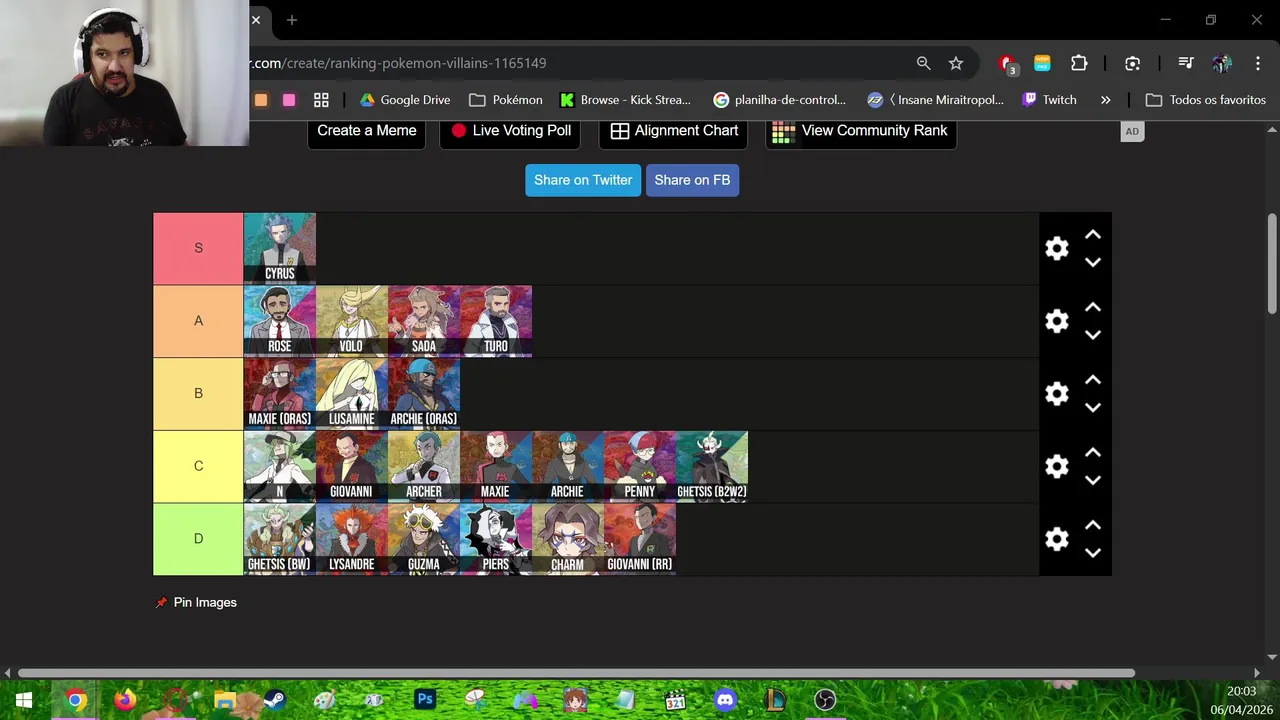Open settings gear for B tier row

click(1057, 394)
